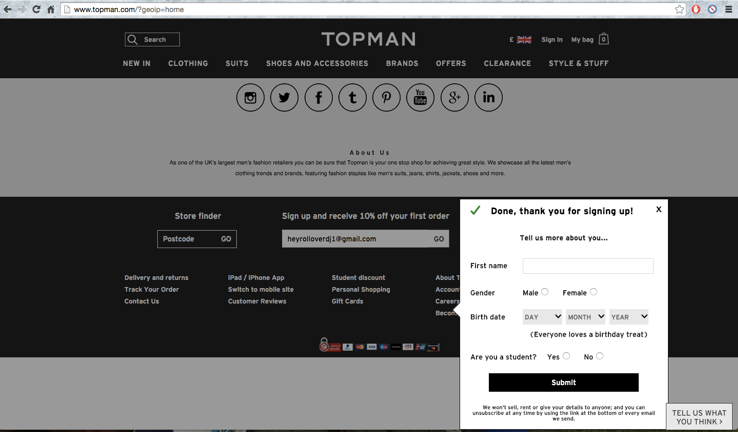Click the My bag link
Viewport: 738px width, 432px height.
click(582, 40)
